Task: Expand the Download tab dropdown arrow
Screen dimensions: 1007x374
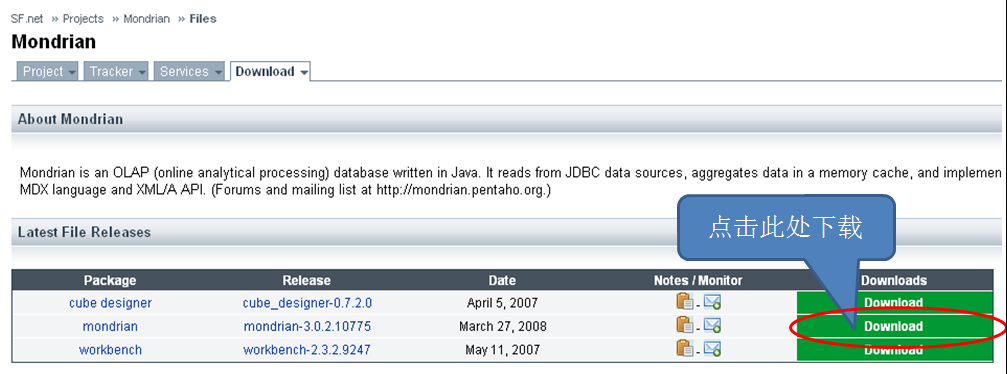Action: [303, 72]
